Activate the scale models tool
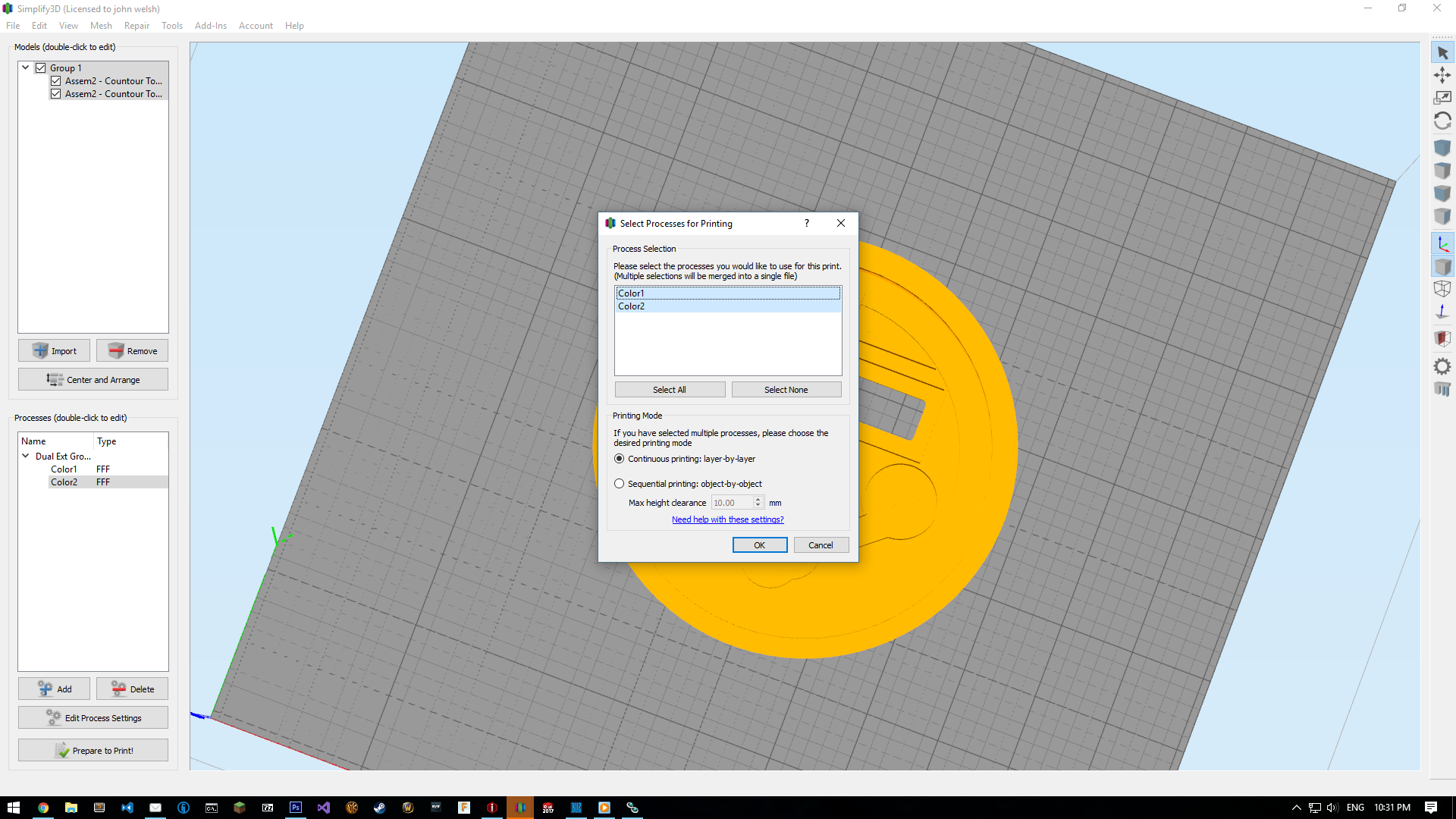The width and height of the screenshot is (1456, 819). (1442, 98)
